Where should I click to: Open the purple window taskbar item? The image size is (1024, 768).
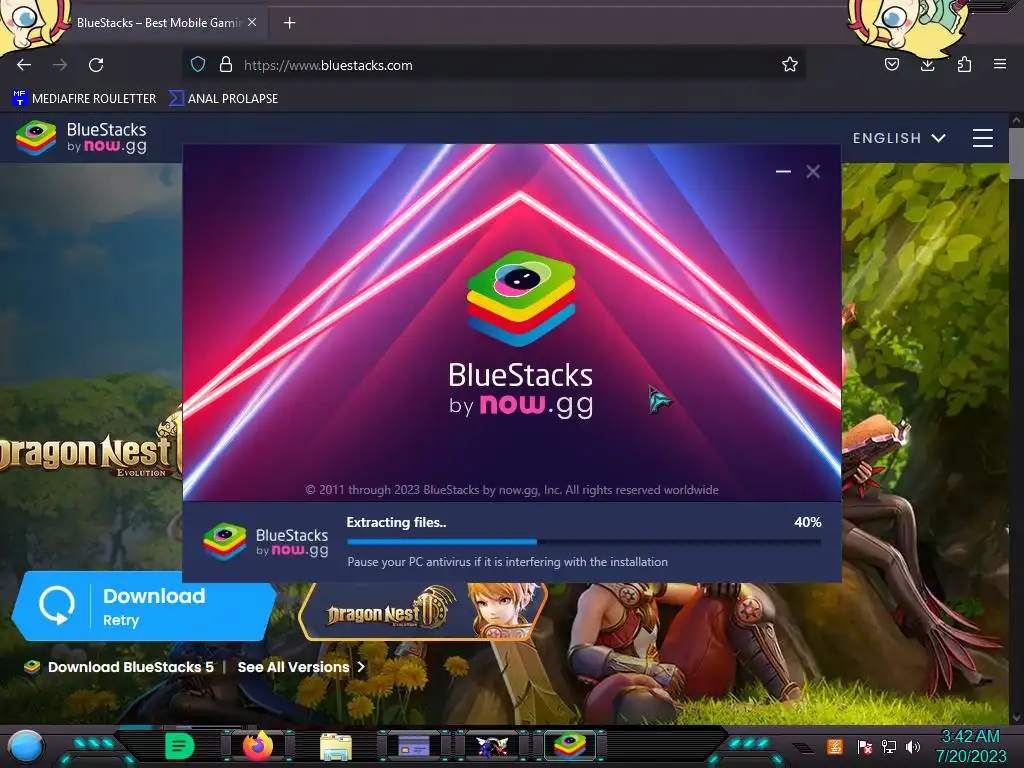414,746
